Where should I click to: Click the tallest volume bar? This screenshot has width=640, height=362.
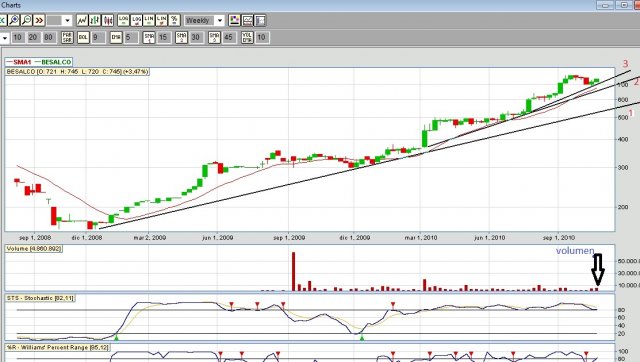click(293, 271)
